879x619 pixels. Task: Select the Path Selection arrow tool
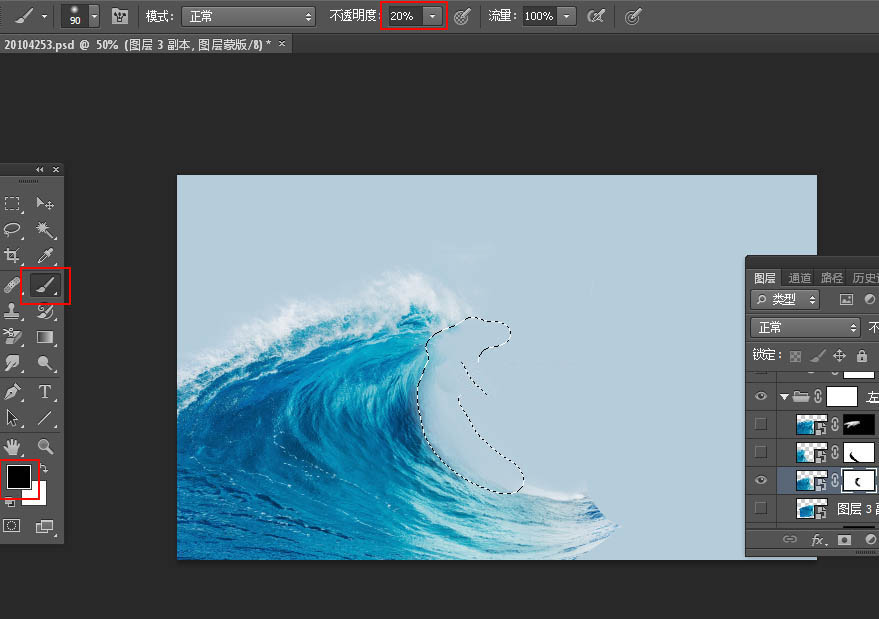[x=12, y=418]
